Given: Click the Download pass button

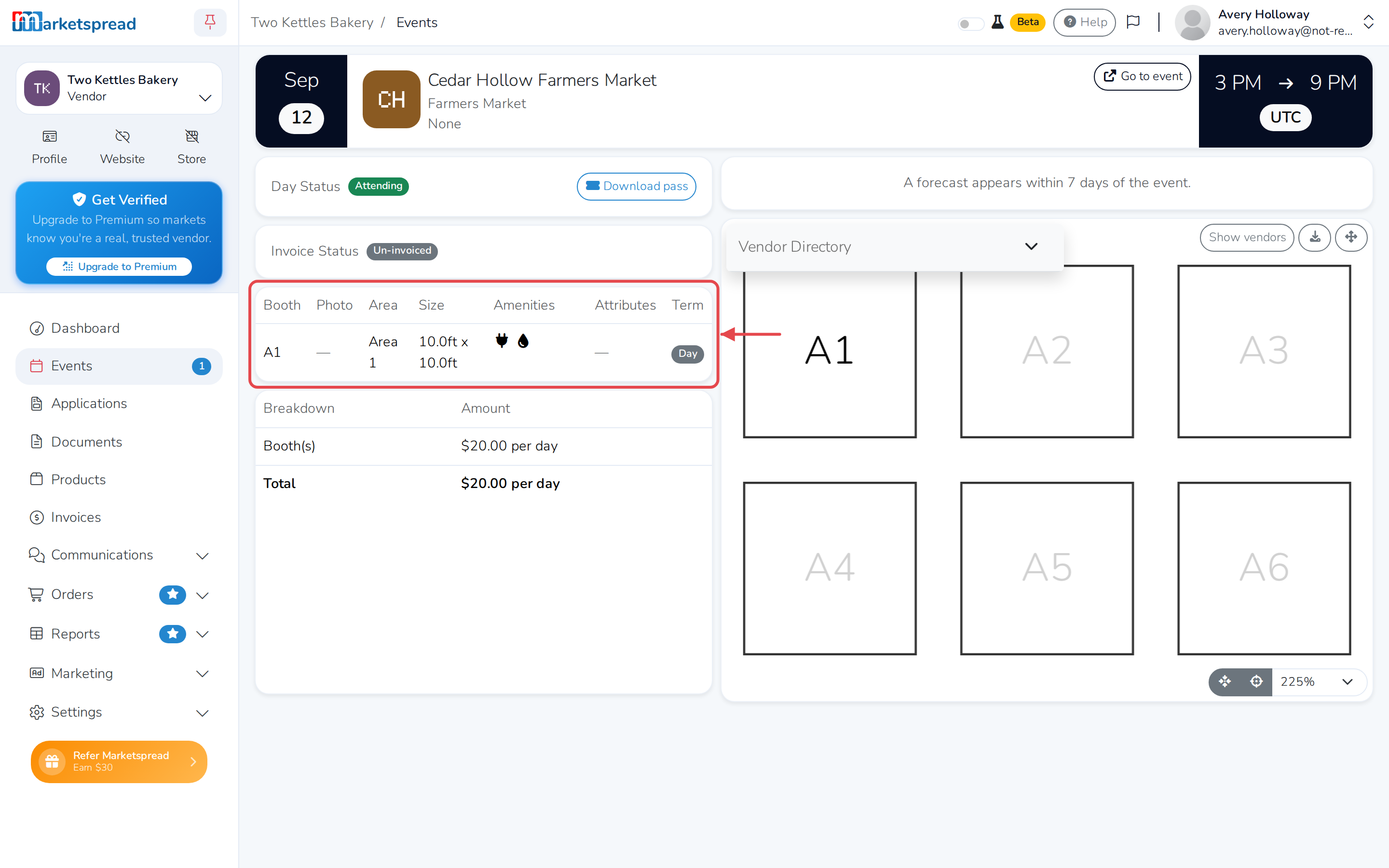Looking at the screenshot, I should tap(637, 186).
